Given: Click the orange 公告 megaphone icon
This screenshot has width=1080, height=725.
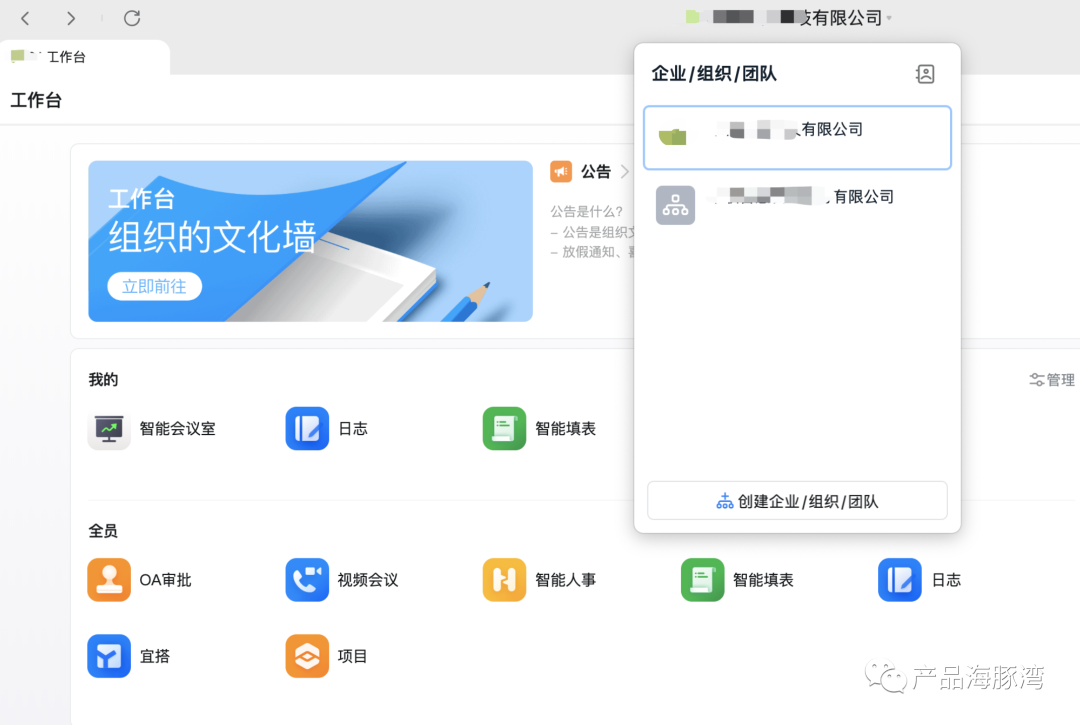Looking at the screenshot, I should click(x=561, y=171).
